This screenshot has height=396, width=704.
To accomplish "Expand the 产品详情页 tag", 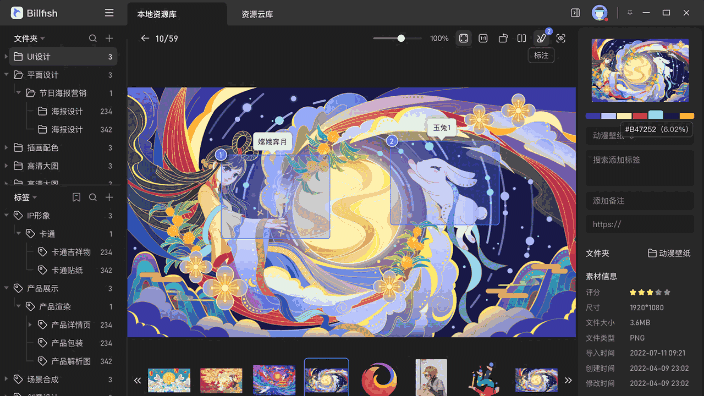I will pyautogui.click(x=31, y=325).
